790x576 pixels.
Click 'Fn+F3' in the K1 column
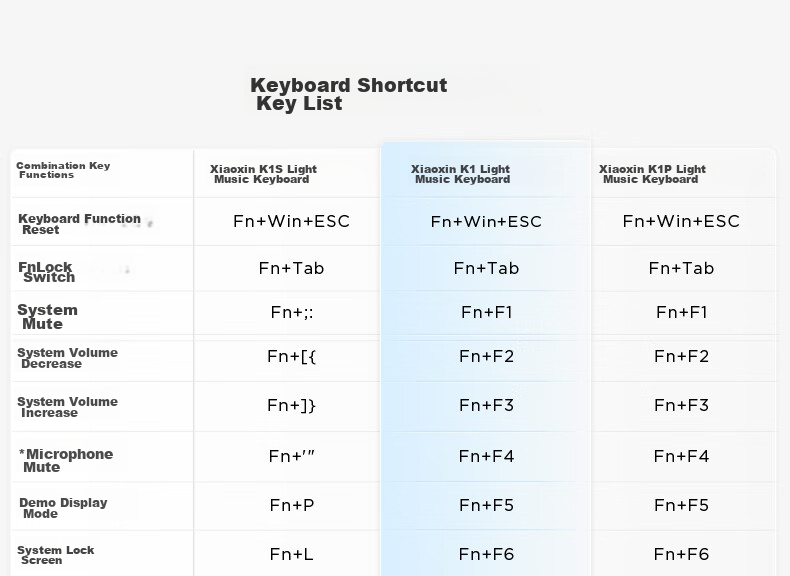(486, 405)
